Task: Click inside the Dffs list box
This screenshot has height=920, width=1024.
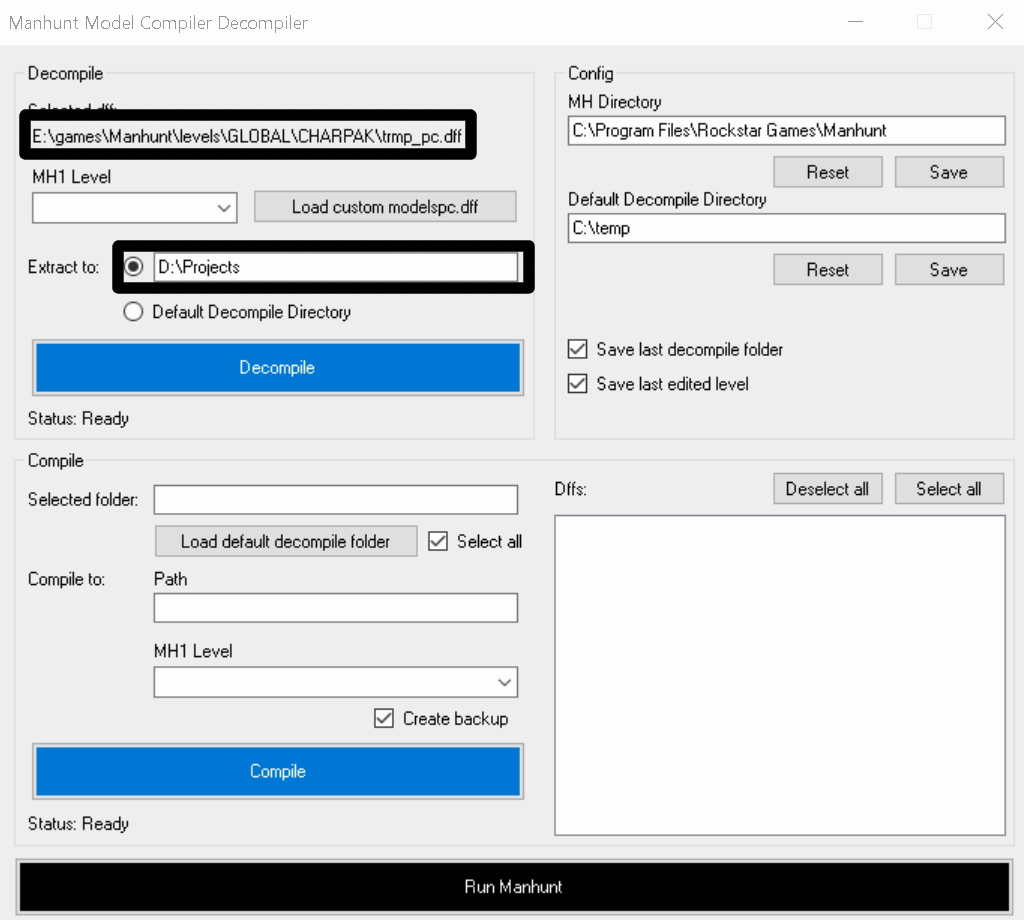Action: pyautogui.click(x=780, y=675)
